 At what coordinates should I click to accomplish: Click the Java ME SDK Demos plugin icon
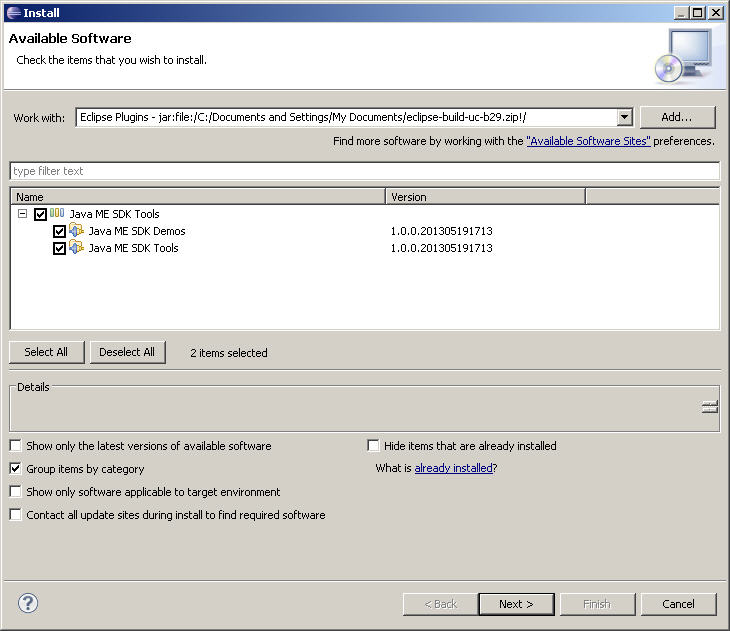(76, 231)
